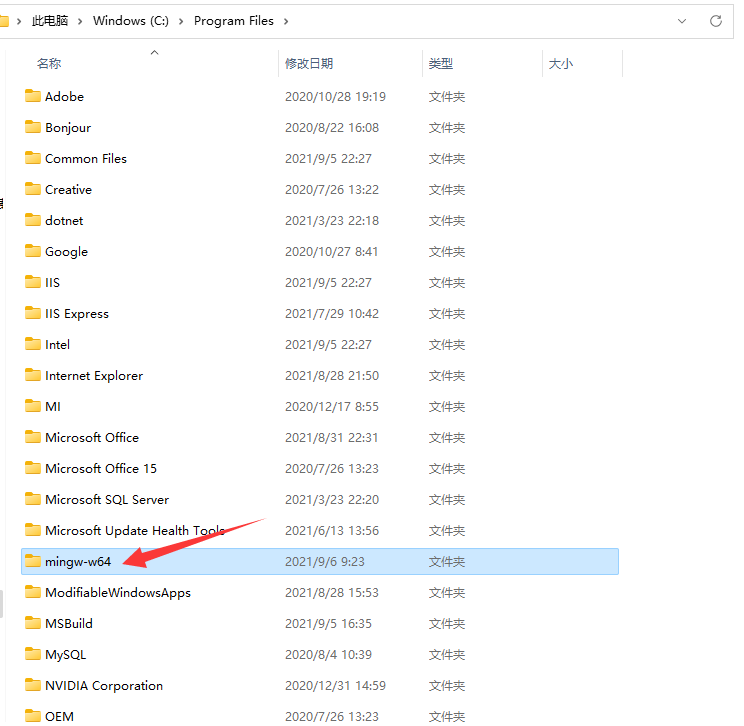Image resolution: width=744 pixels, height=726 pixels.
Task: Click the date 2020/10/28 19:19
Action: [335, 97]
